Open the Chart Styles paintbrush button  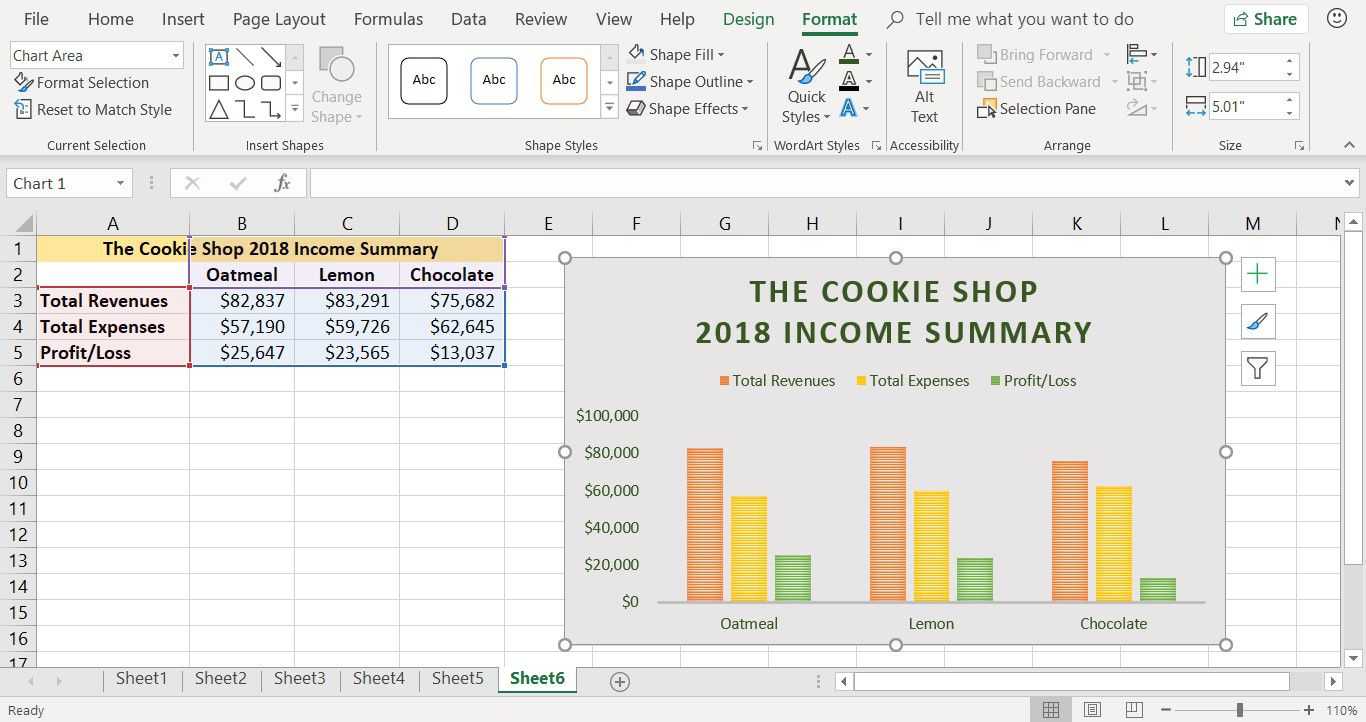tap(1258, 321)
